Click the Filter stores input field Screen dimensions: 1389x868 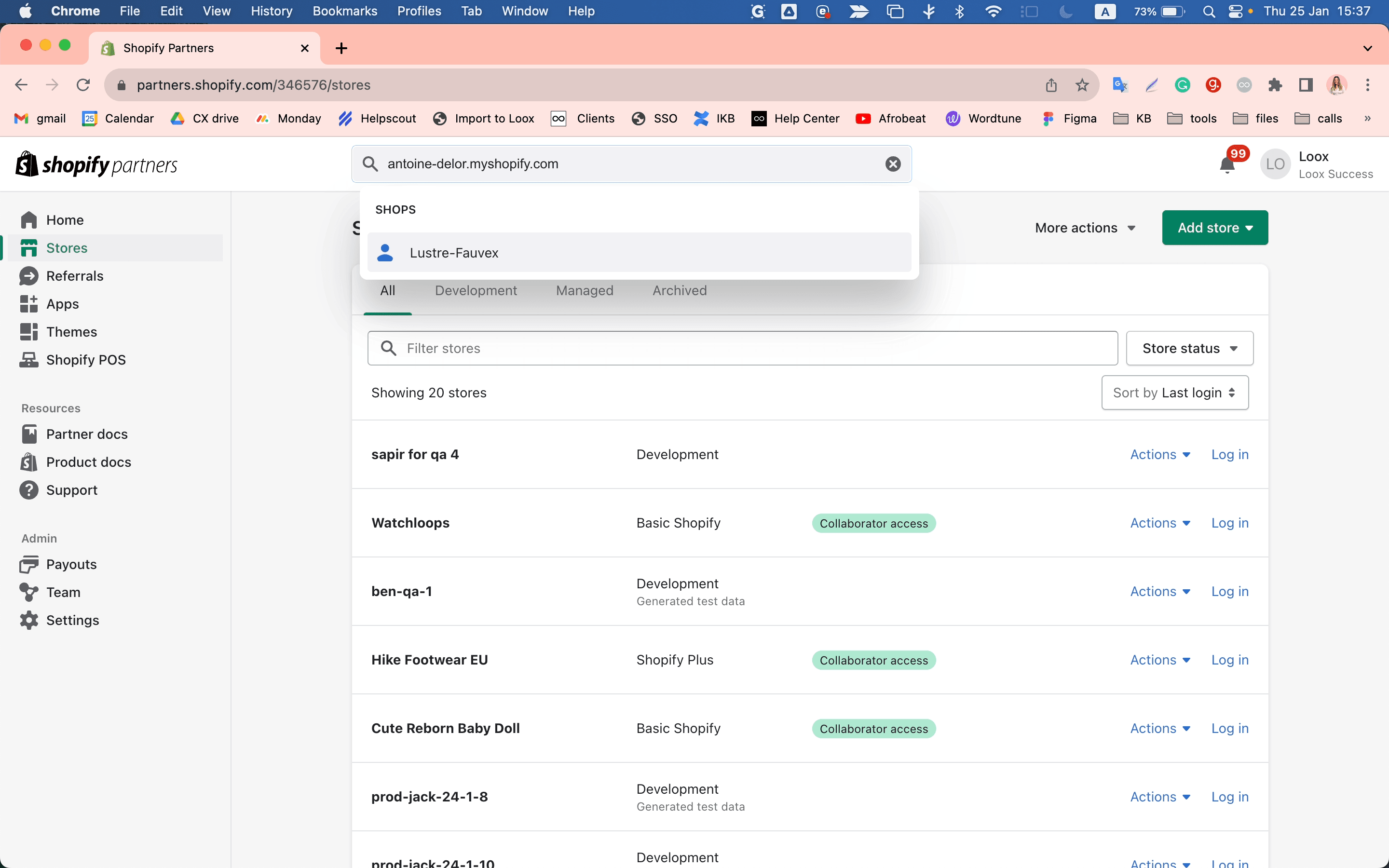[x=743, y=349]
